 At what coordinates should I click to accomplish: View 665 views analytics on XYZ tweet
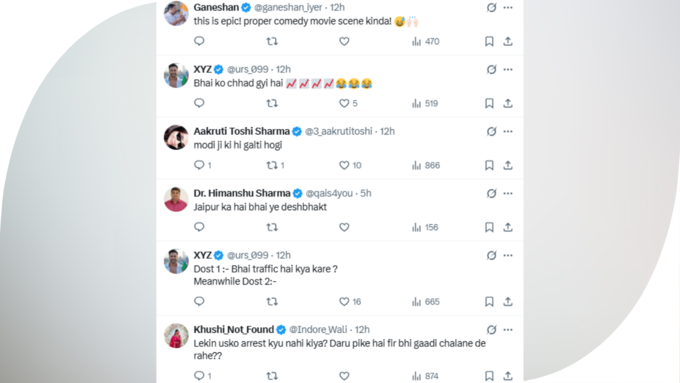click(x=425, y=301)
